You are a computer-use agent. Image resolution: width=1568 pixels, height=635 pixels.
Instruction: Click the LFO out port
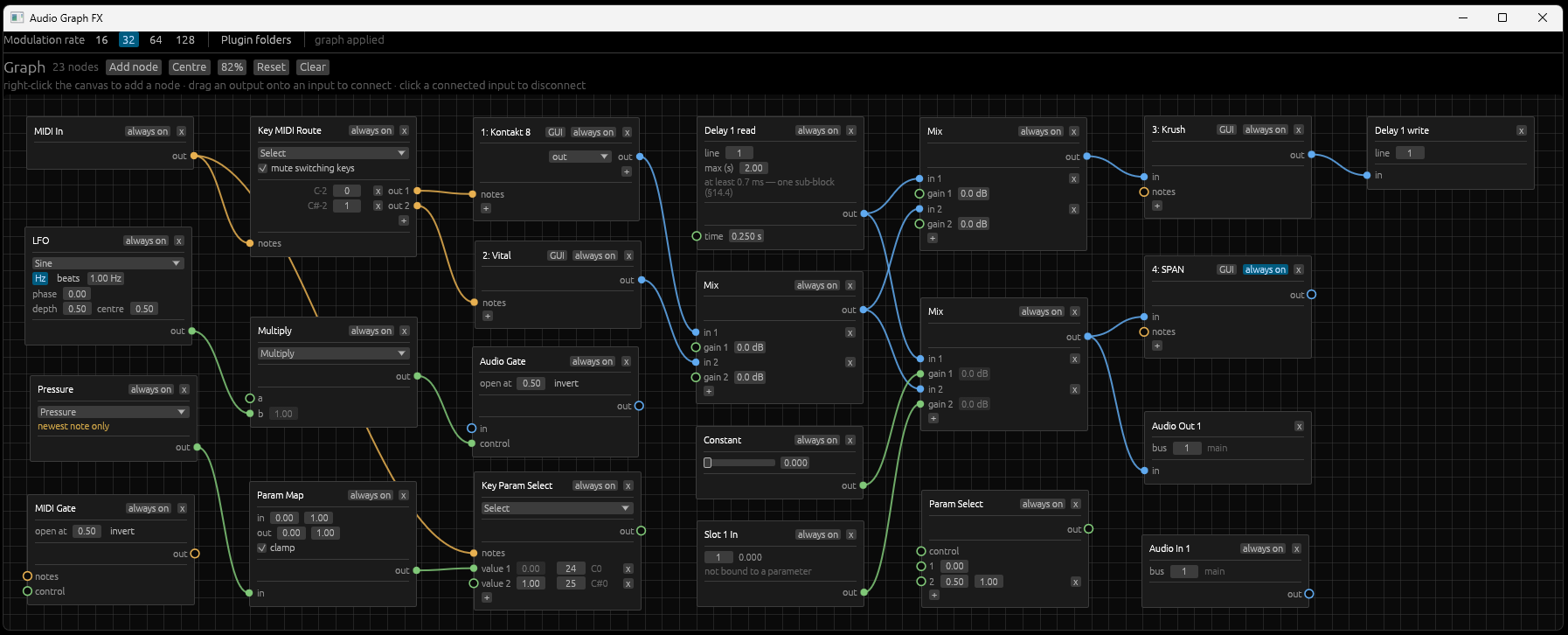coord(192,331)
